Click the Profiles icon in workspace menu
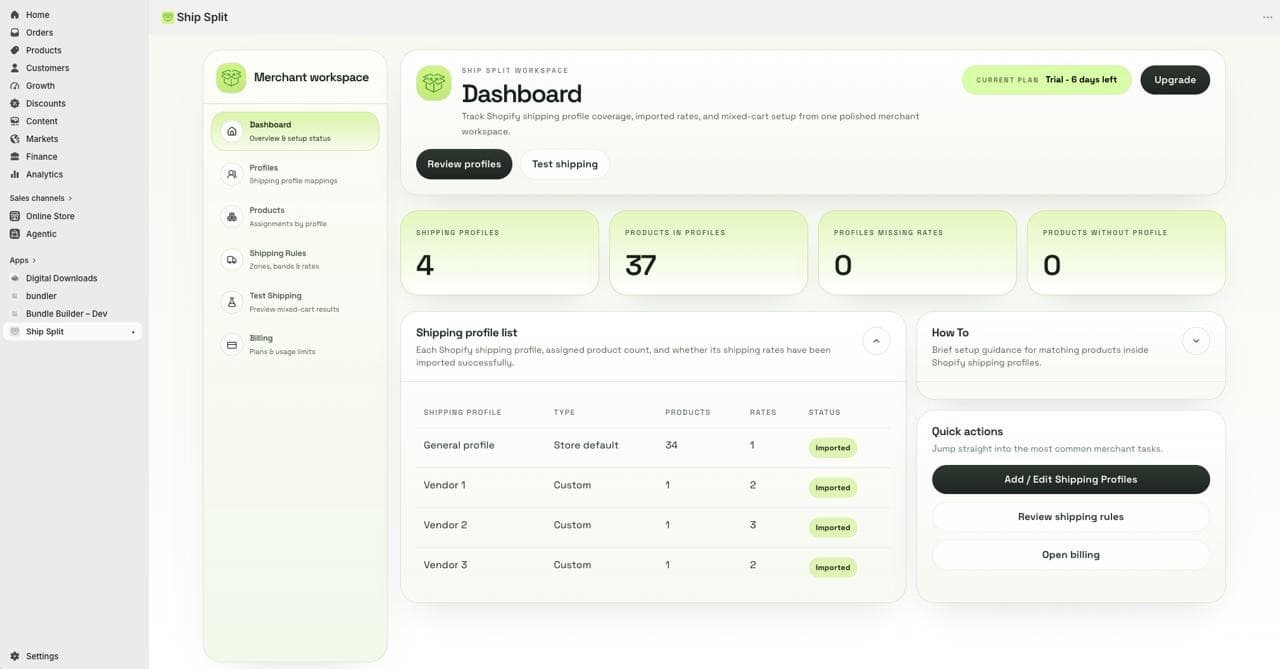This screenshot has height=669, width=1280. [232, 174]
